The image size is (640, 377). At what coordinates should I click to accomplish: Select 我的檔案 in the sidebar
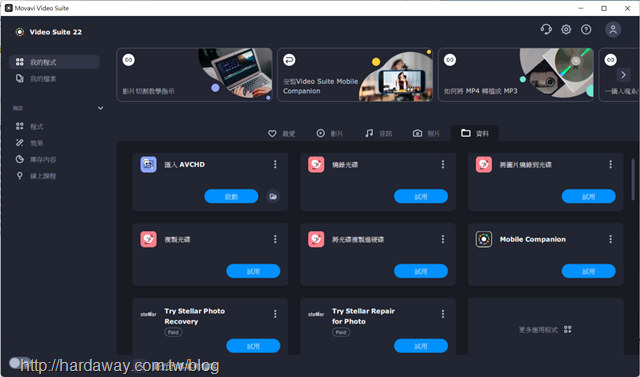(x=54, y=78)
